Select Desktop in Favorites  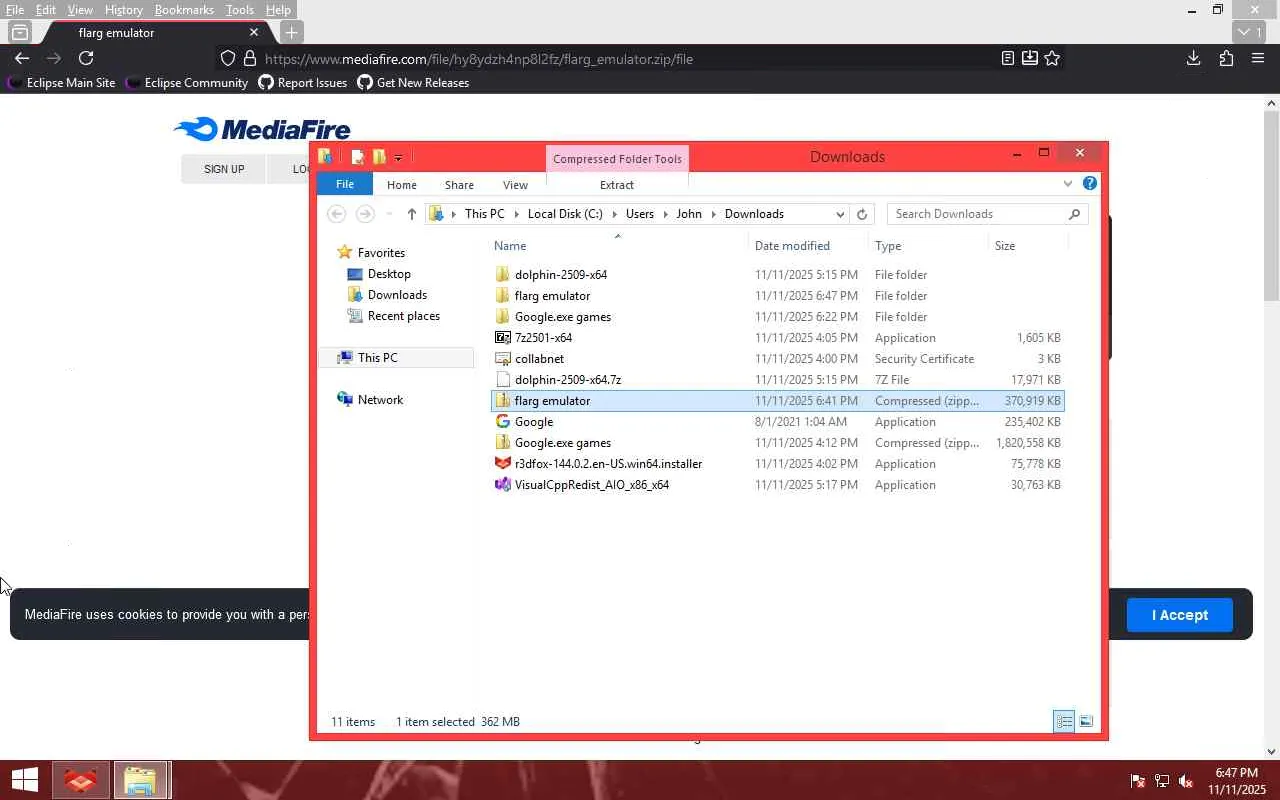click(389, 274)
